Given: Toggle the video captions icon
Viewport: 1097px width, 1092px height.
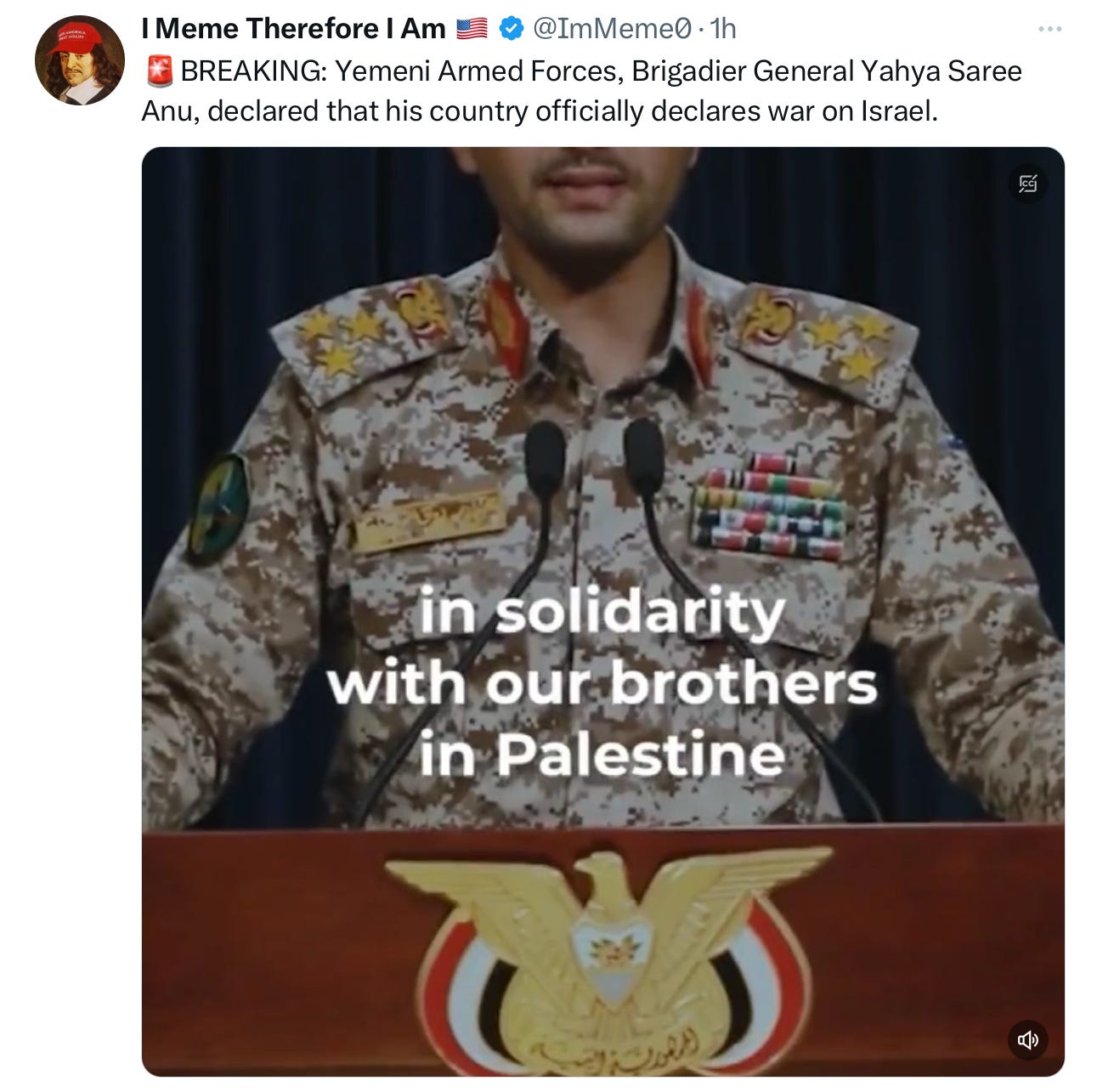Looking at the screenshot, I should (x=1028, y=184).
